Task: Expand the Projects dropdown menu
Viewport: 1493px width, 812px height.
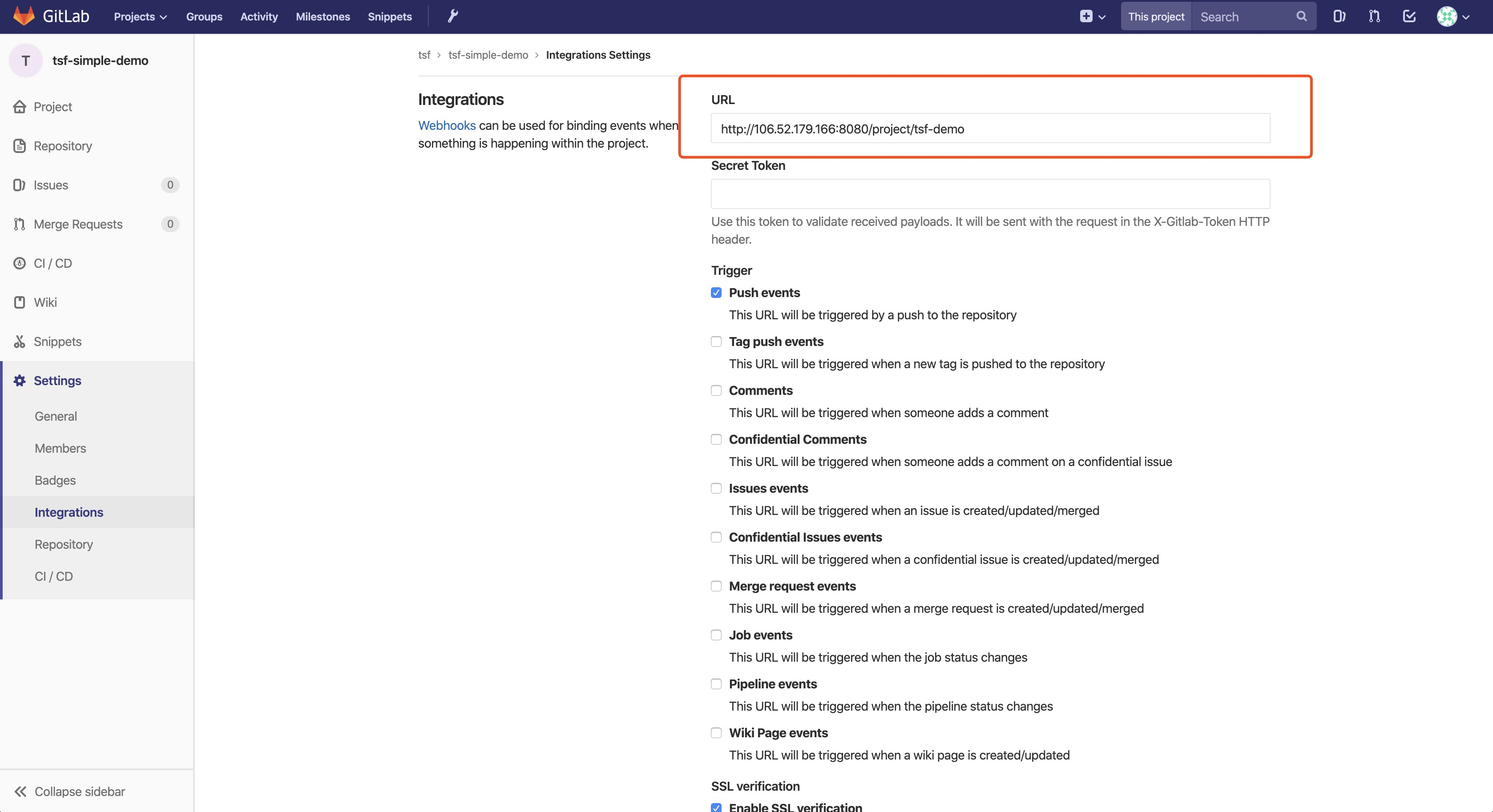Action: 140,16
